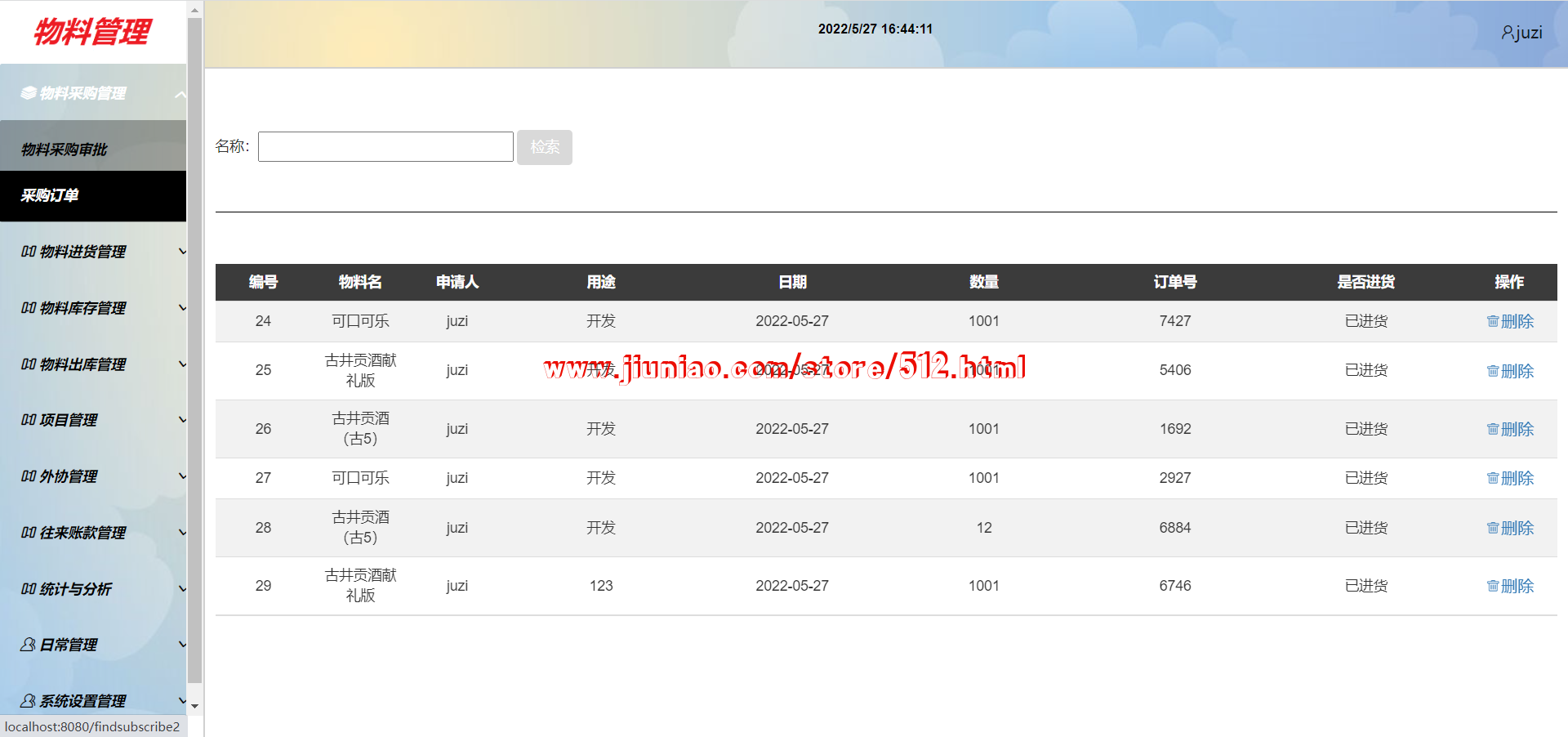Click the 已进货 status in row 28

point(1366,528)
